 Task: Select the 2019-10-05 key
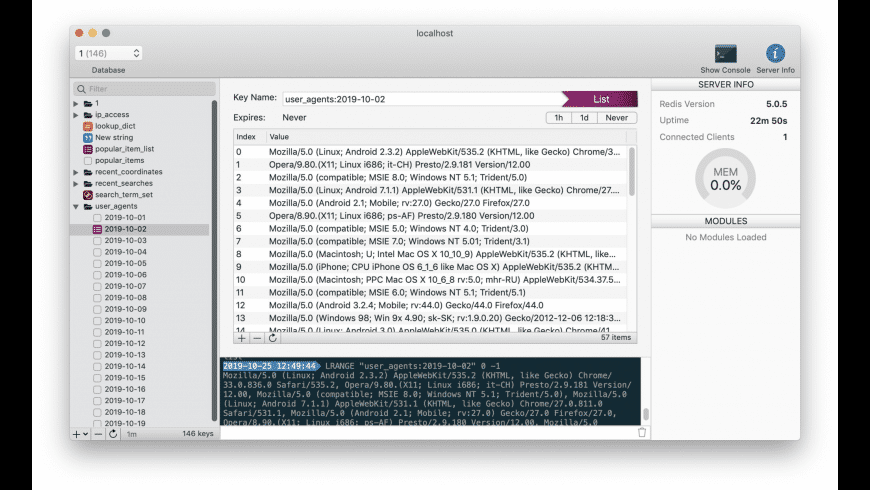(125, 264)
